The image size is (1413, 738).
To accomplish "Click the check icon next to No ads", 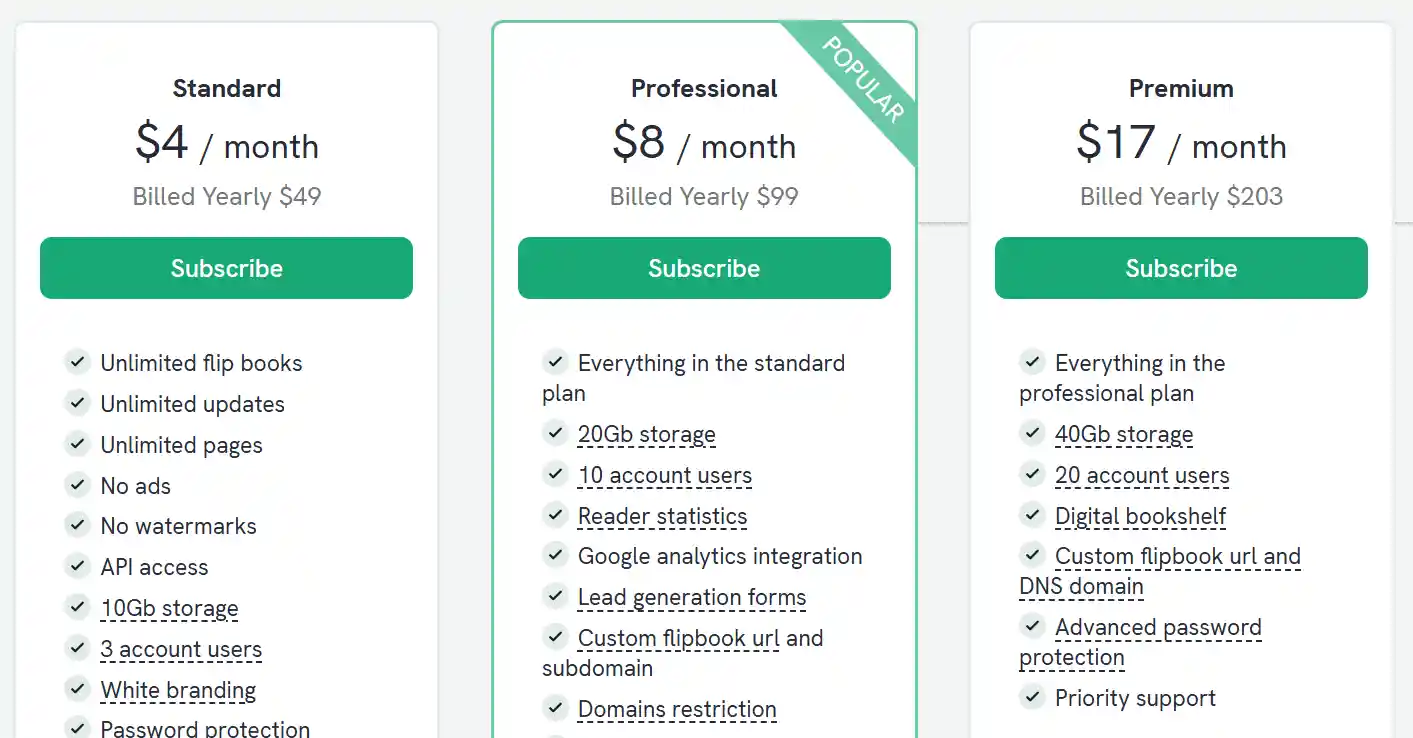I will (77, 485).
